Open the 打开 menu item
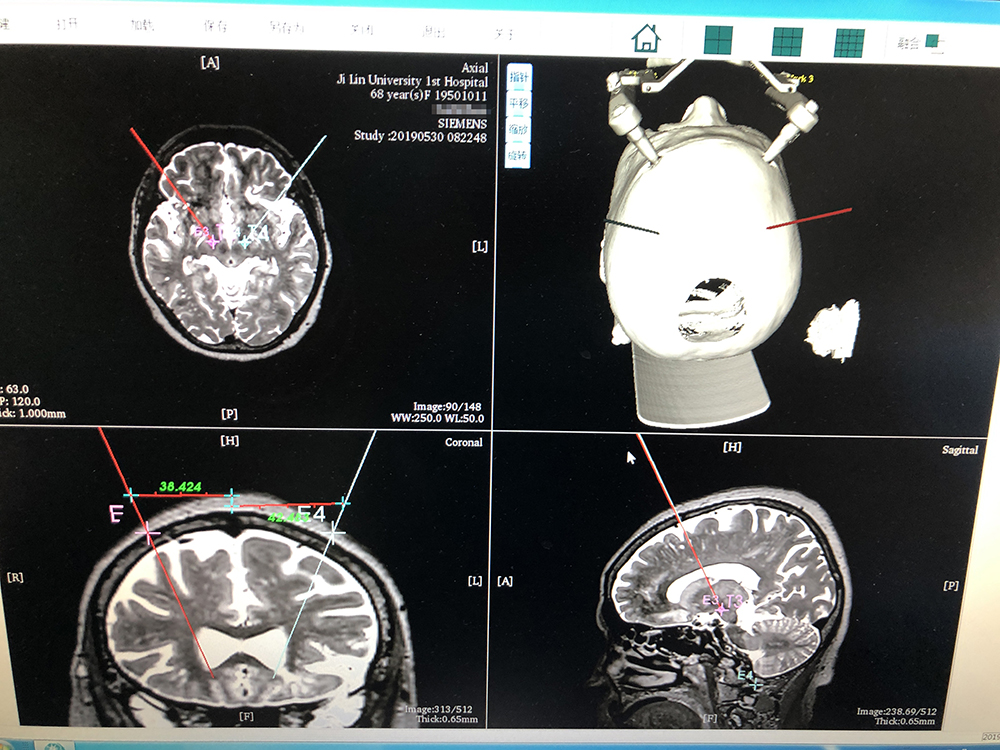This screenshot has height=750, width=1000. click(x=67, y=25)
